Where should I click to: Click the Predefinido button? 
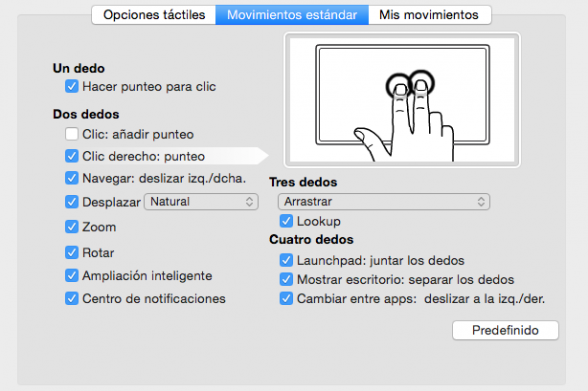click(x=506, y=330)
